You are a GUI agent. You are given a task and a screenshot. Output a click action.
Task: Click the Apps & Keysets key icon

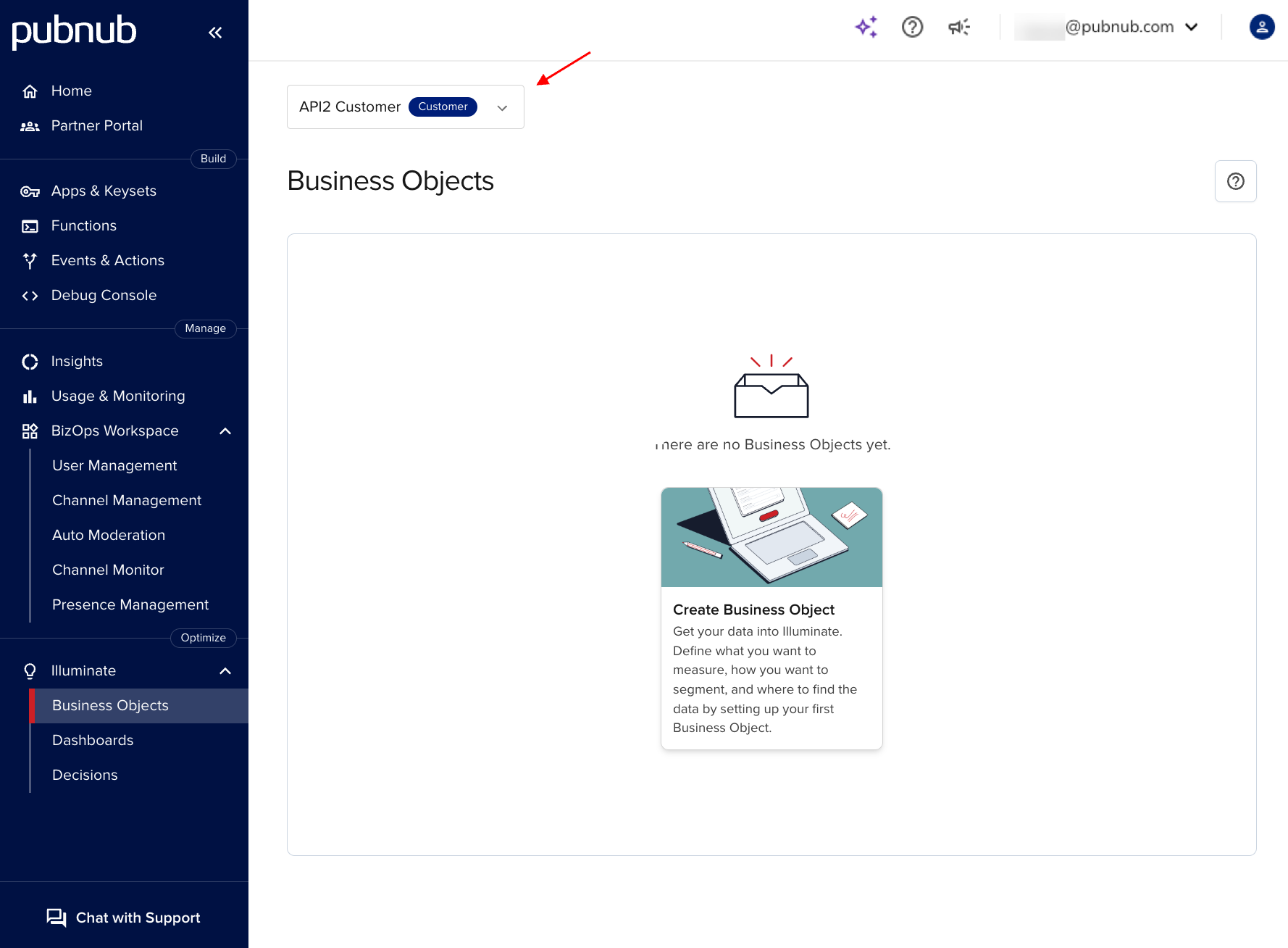30,191
